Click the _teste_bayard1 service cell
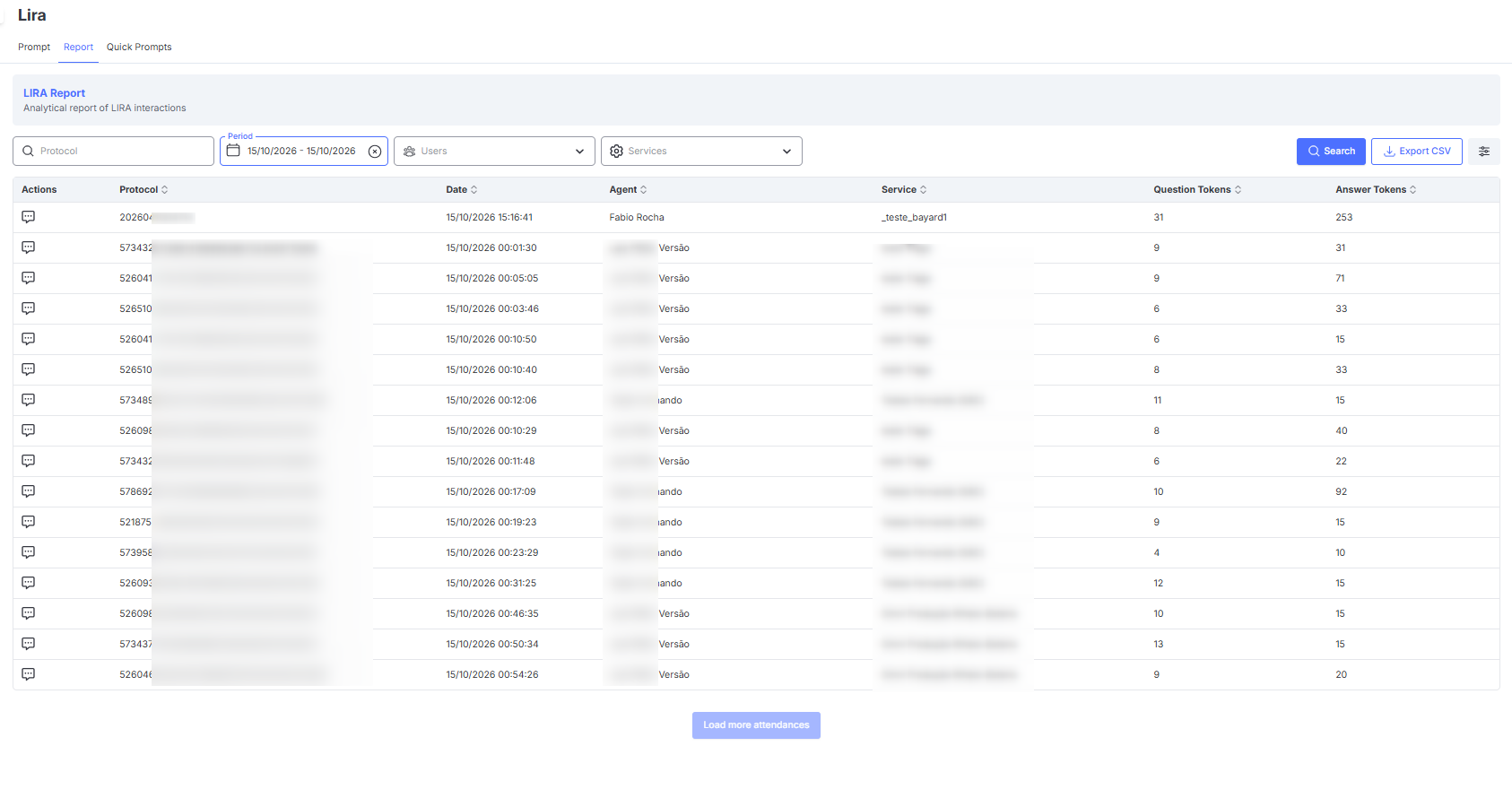Screen dimensions: 1512x798 point(914,217)
